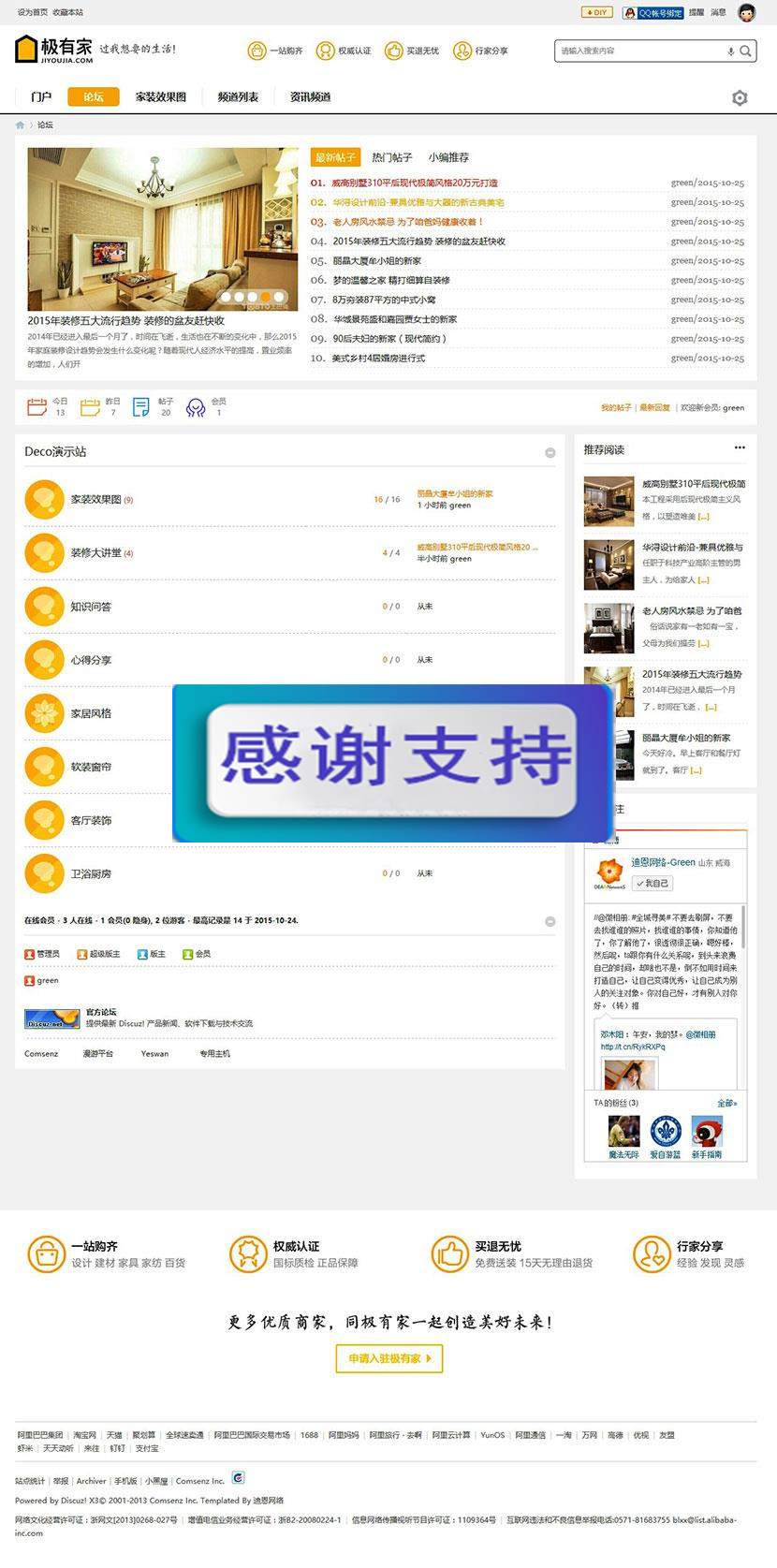Image resolution: width=777 pixels, height=1568 pixels.
Task: Click the 今日 calendar stats icon
Action: pyautogui.click(x=37, y=407)
